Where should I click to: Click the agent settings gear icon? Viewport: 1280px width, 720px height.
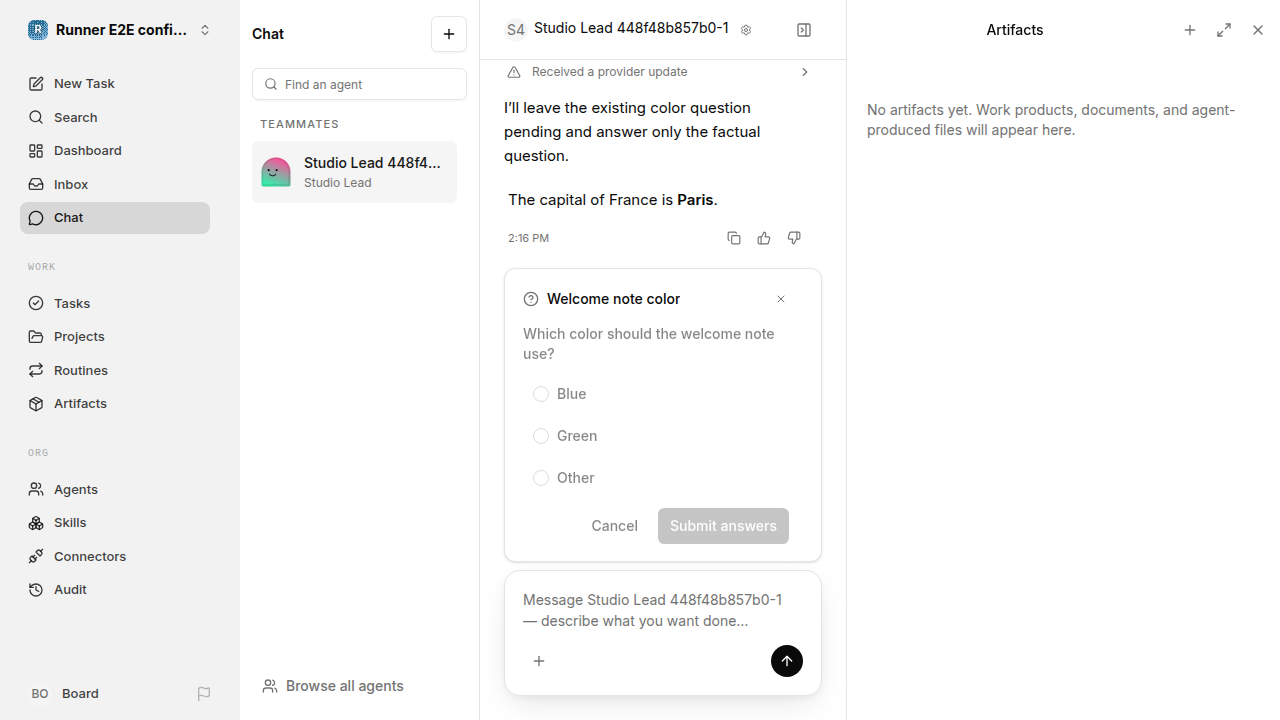click(x=746, y=30)
